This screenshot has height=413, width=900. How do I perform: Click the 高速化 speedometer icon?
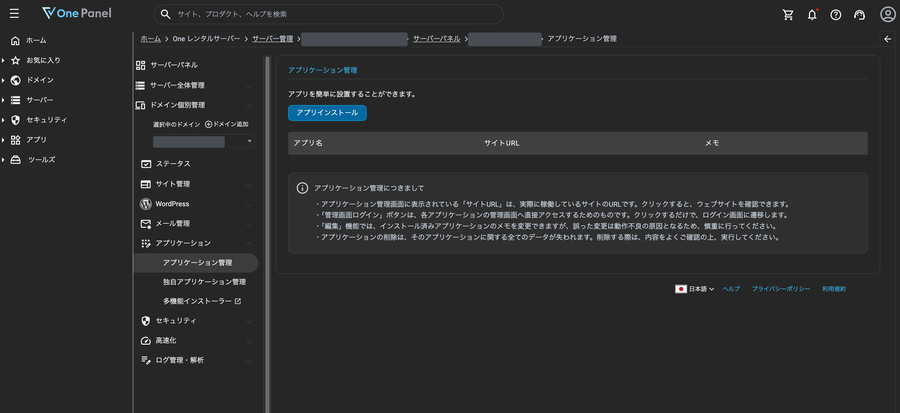pyautogui.click(x=146, y=341)
